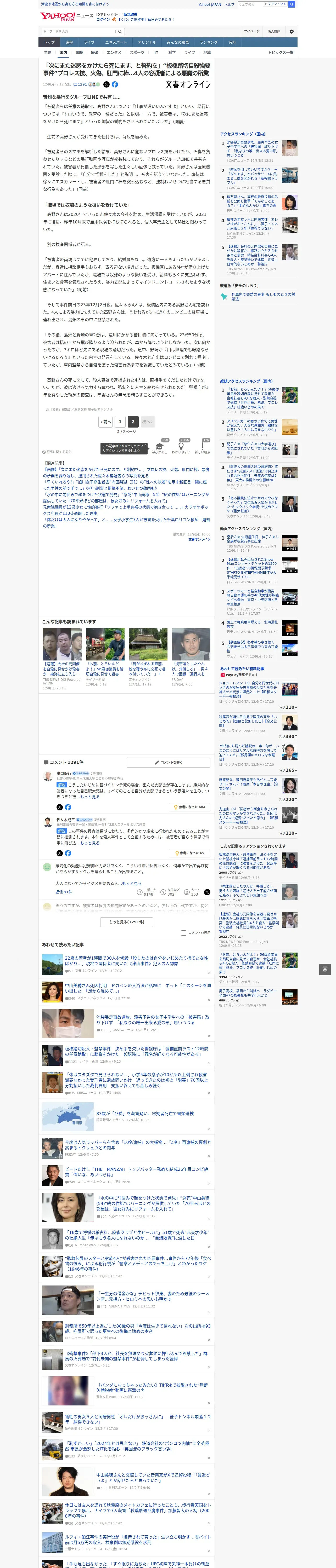This screenshot has width=336, height=1568.
Task: Share 出口保行's comment on X
Action: click(x=60, y=807)
